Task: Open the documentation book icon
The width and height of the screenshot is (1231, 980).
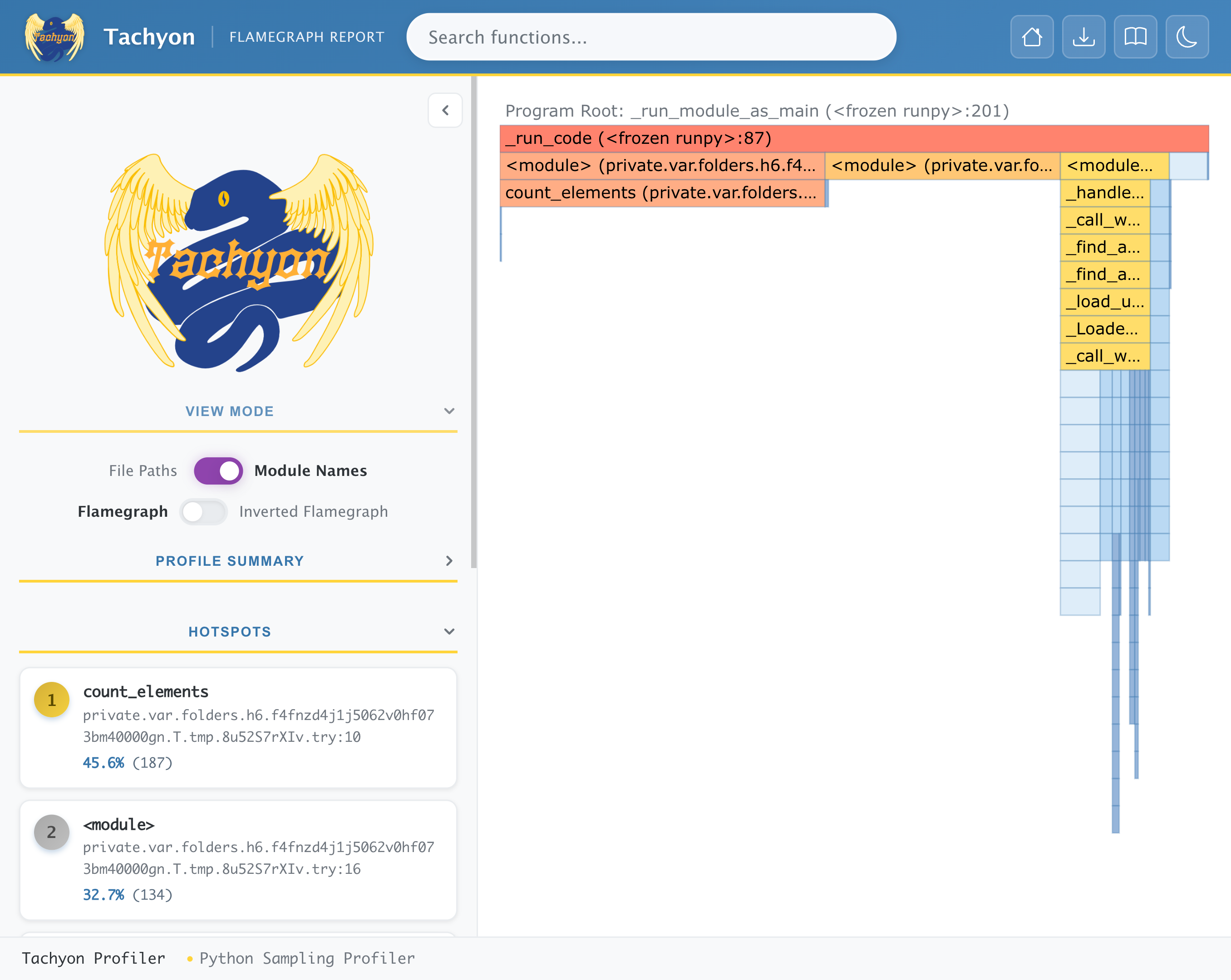Action: tap(1135, 37)
